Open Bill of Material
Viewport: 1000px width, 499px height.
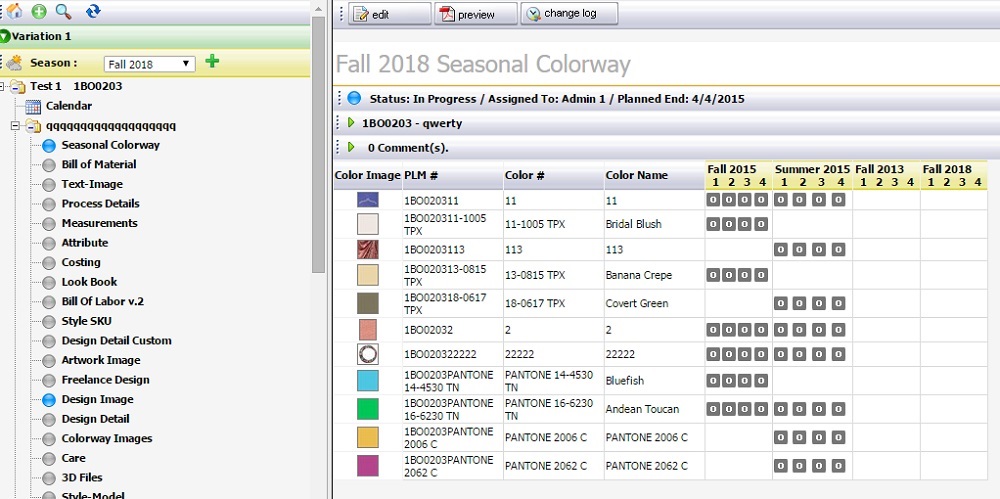(x=99, y=164)
